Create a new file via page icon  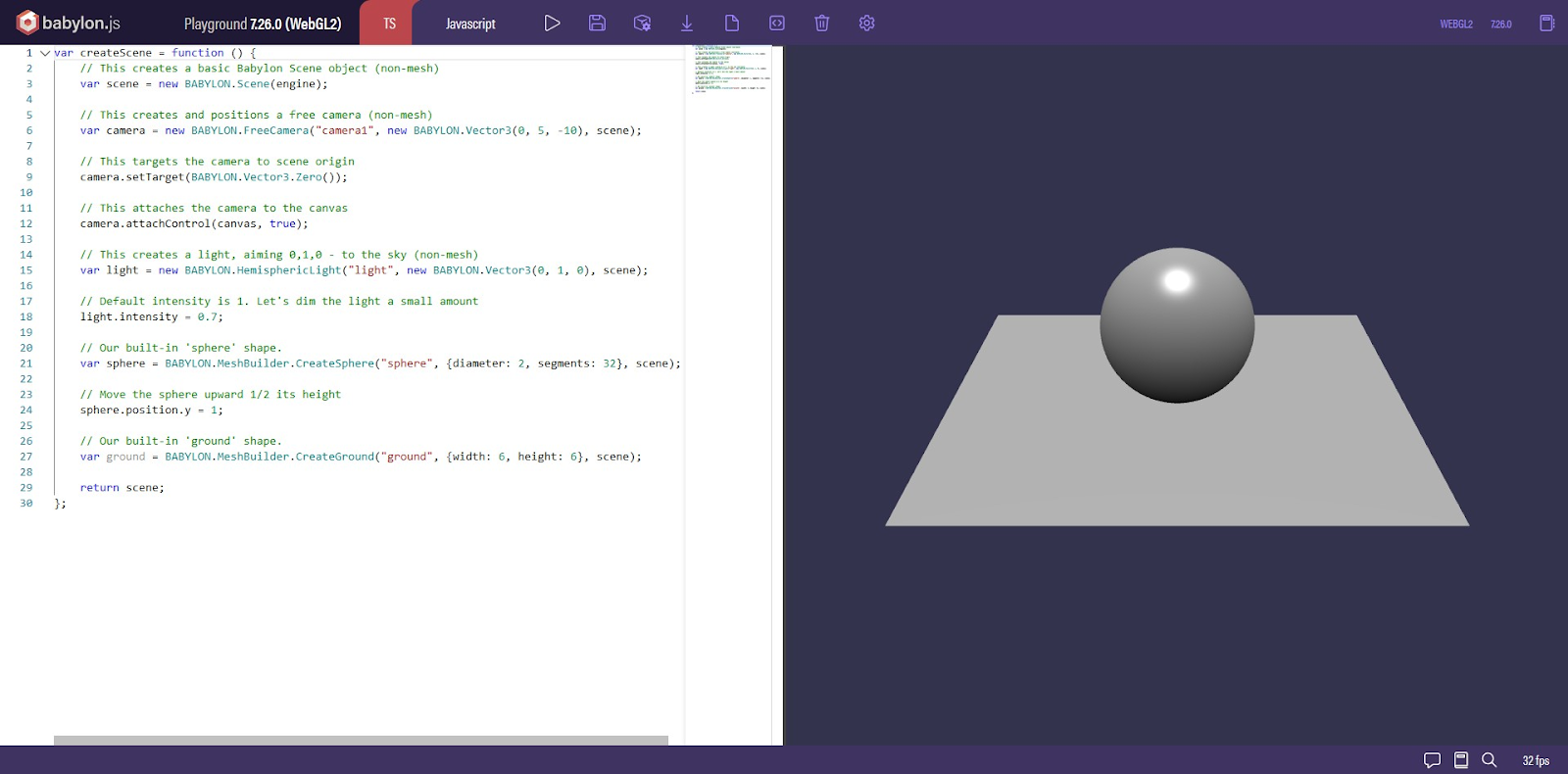pos(732,23)
